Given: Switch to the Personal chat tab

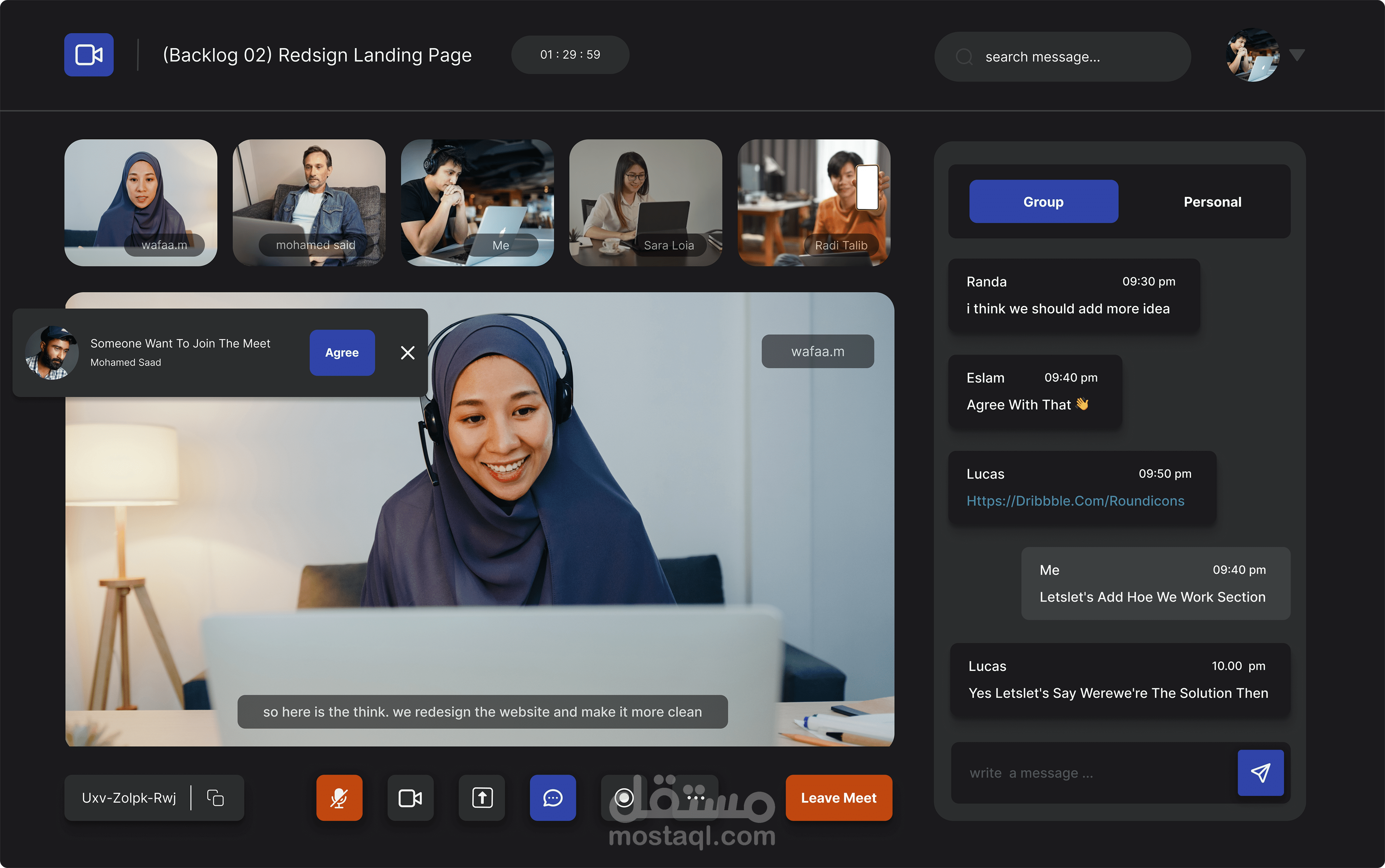Looking at the screenshot, I should coord(1212,202).
